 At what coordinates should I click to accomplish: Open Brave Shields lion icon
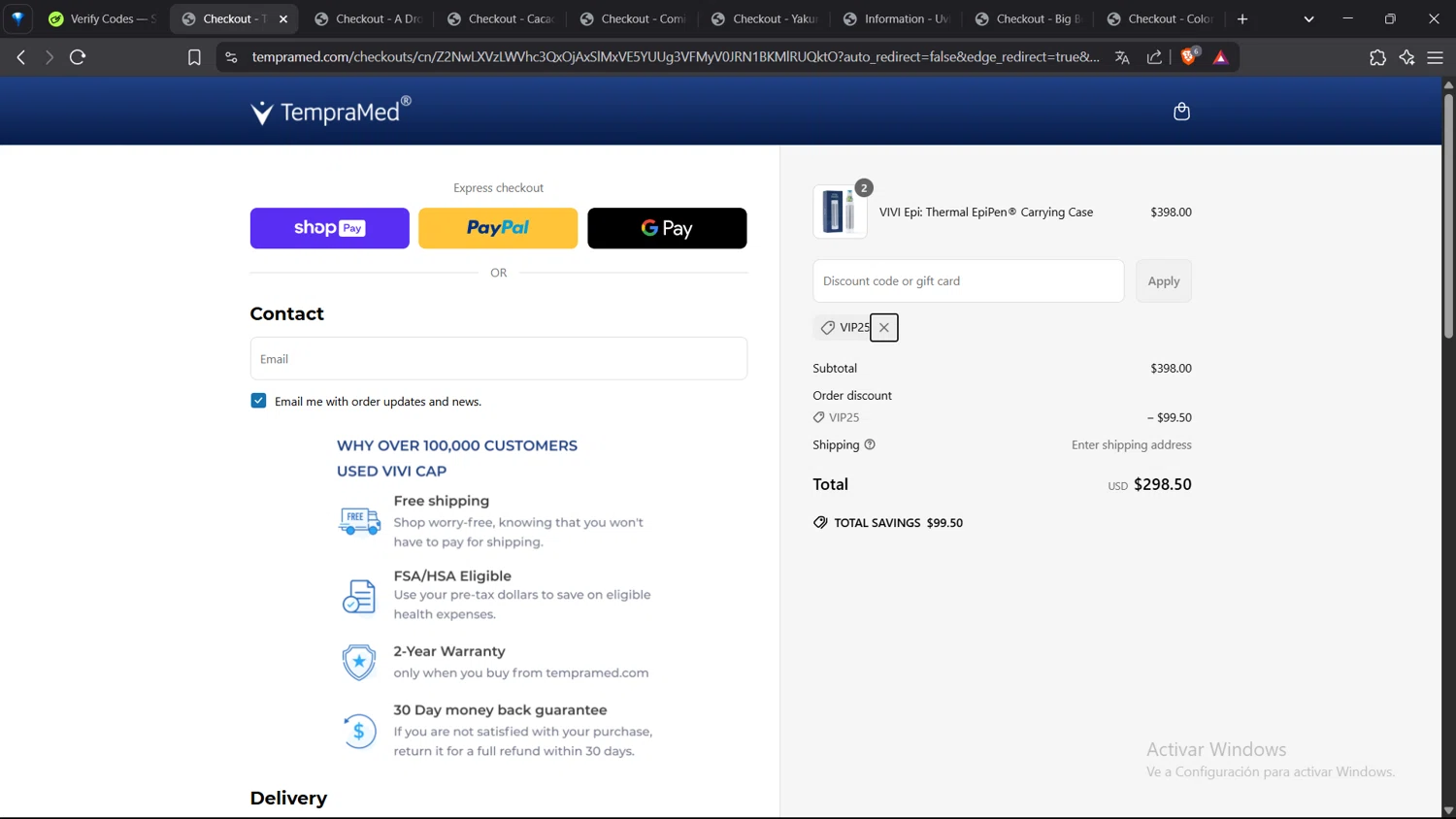(1189, 57)
